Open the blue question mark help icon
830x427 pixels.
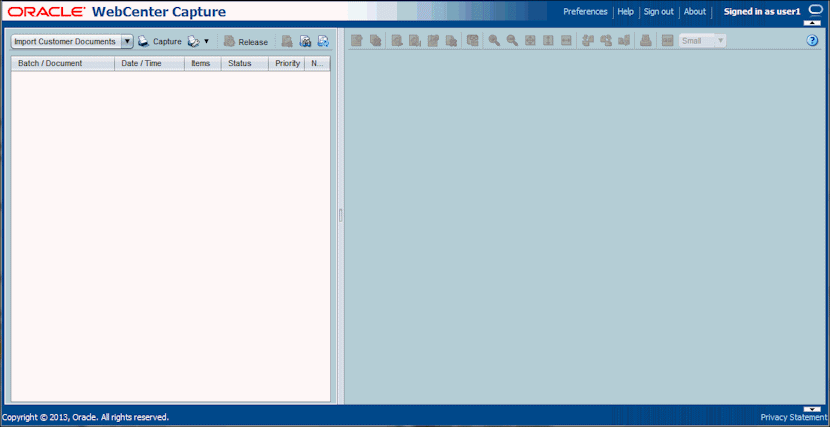click(813, 41)
